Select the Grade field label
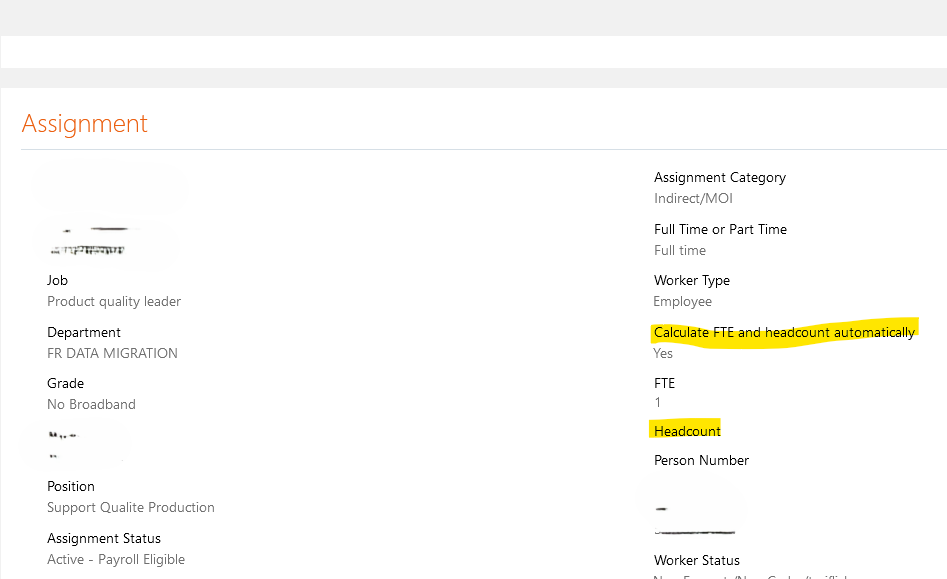Image resolution: width=947 pixels, height=579 pixels. coord(65,383)
